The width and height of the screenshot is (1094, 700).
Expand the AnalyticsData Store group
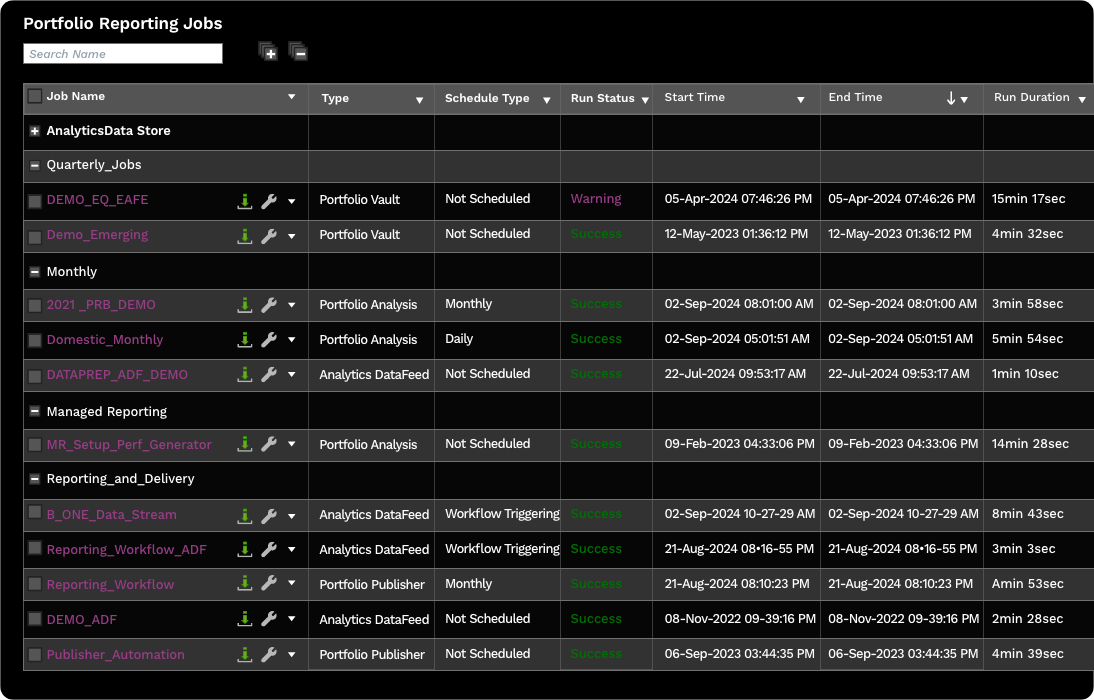(x=35, y=131)
